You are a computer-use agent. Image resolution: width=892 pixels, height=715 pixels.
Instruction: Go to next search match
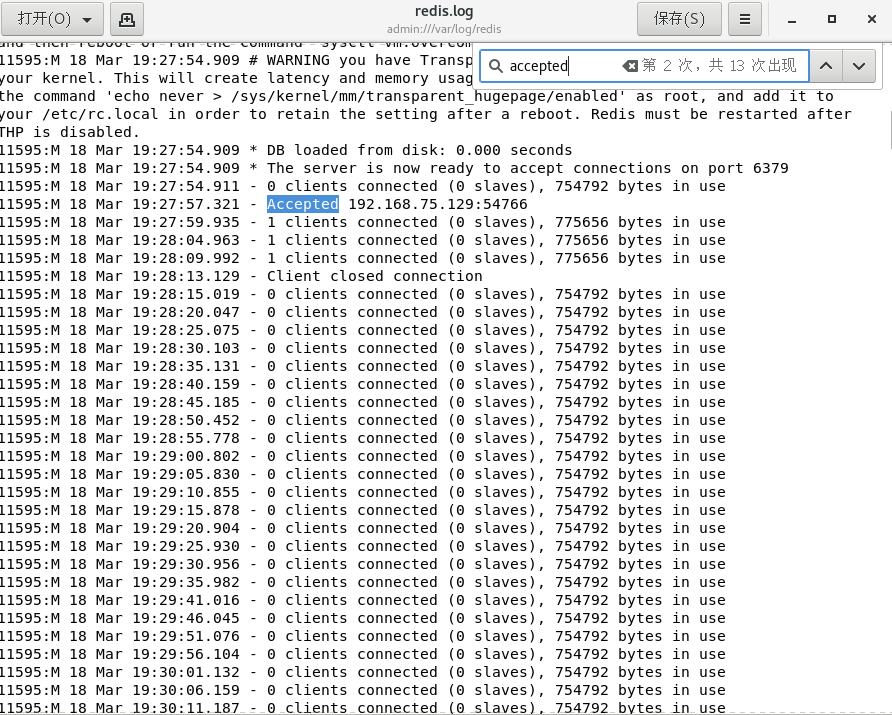click(x=859, y=66)
